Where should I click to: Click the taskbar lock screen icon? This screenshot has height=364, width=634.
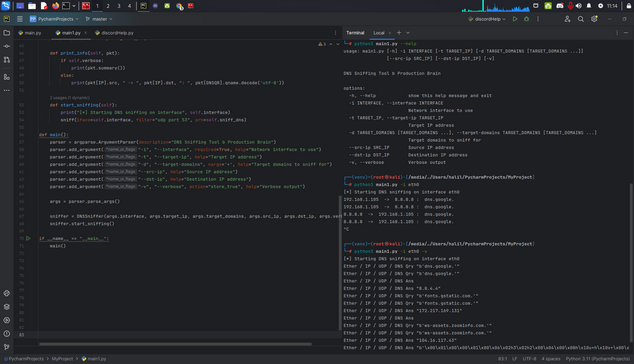(x=629, y=6)
